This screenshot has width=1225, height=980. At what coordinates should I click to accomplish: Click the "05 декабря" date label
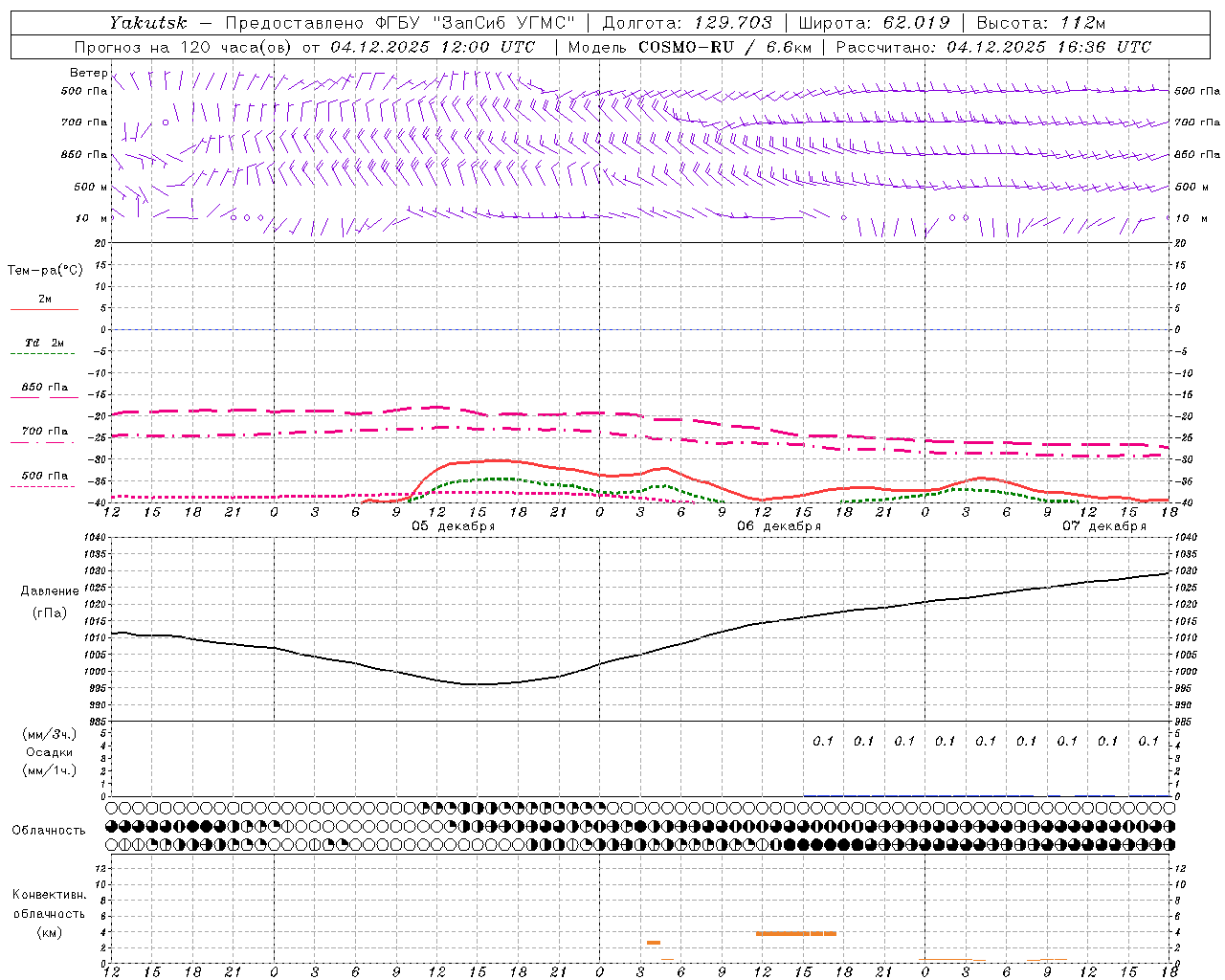pos(454,526)
